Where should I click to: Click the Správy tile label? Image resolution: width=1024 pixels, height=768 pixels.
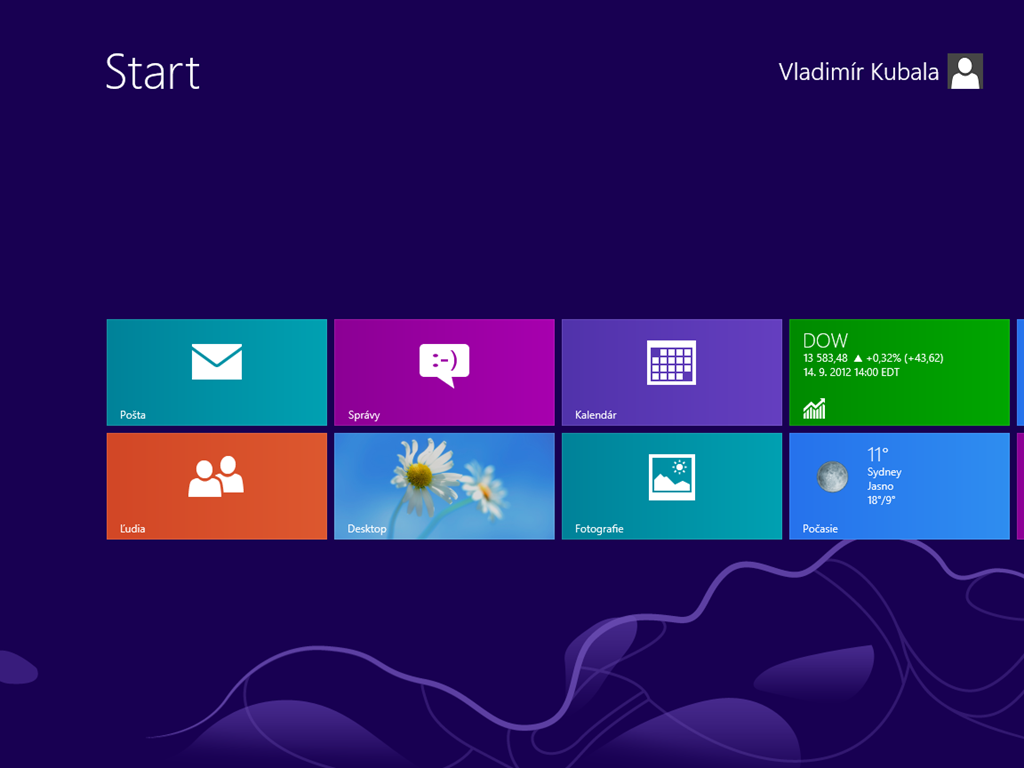pos(364,415)
